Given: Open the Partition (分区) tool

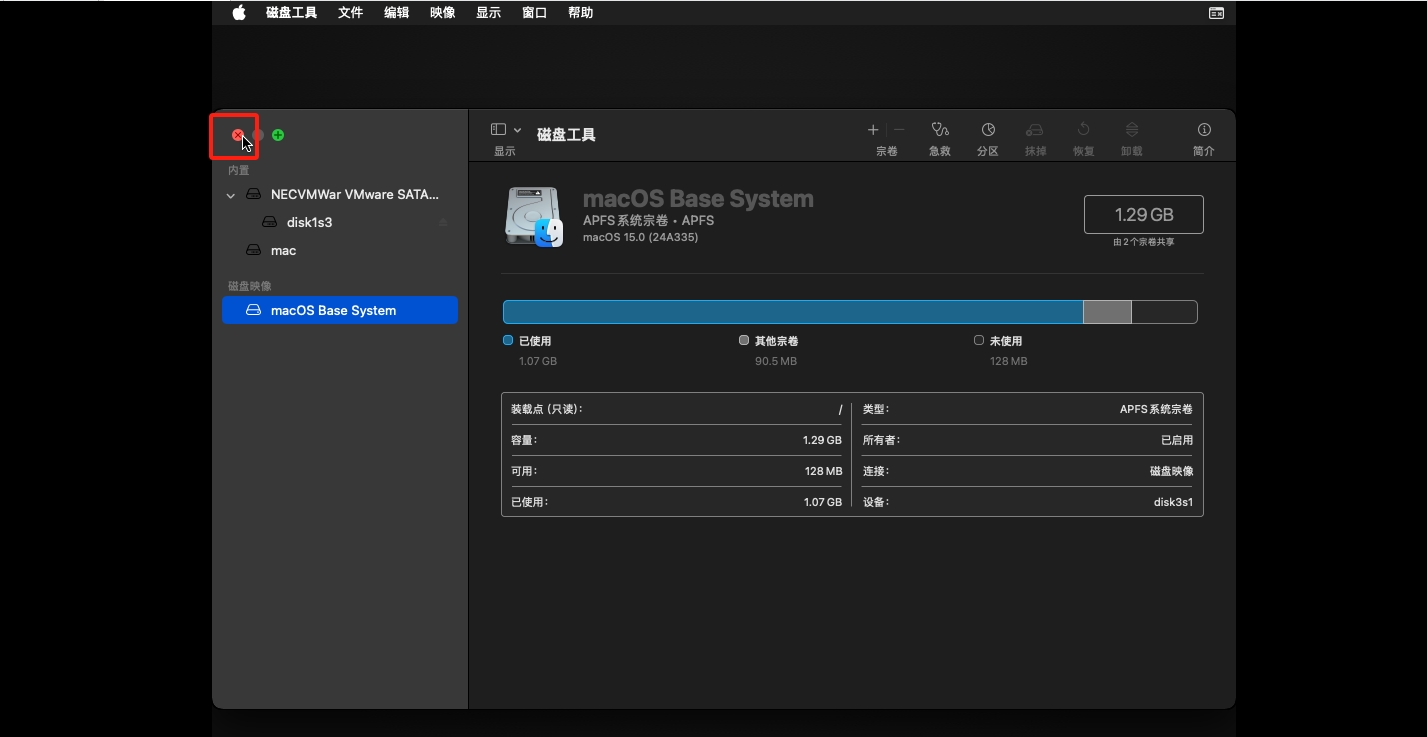Looking at the screenshot, I should pyautogui.click(x=988, y=130).
